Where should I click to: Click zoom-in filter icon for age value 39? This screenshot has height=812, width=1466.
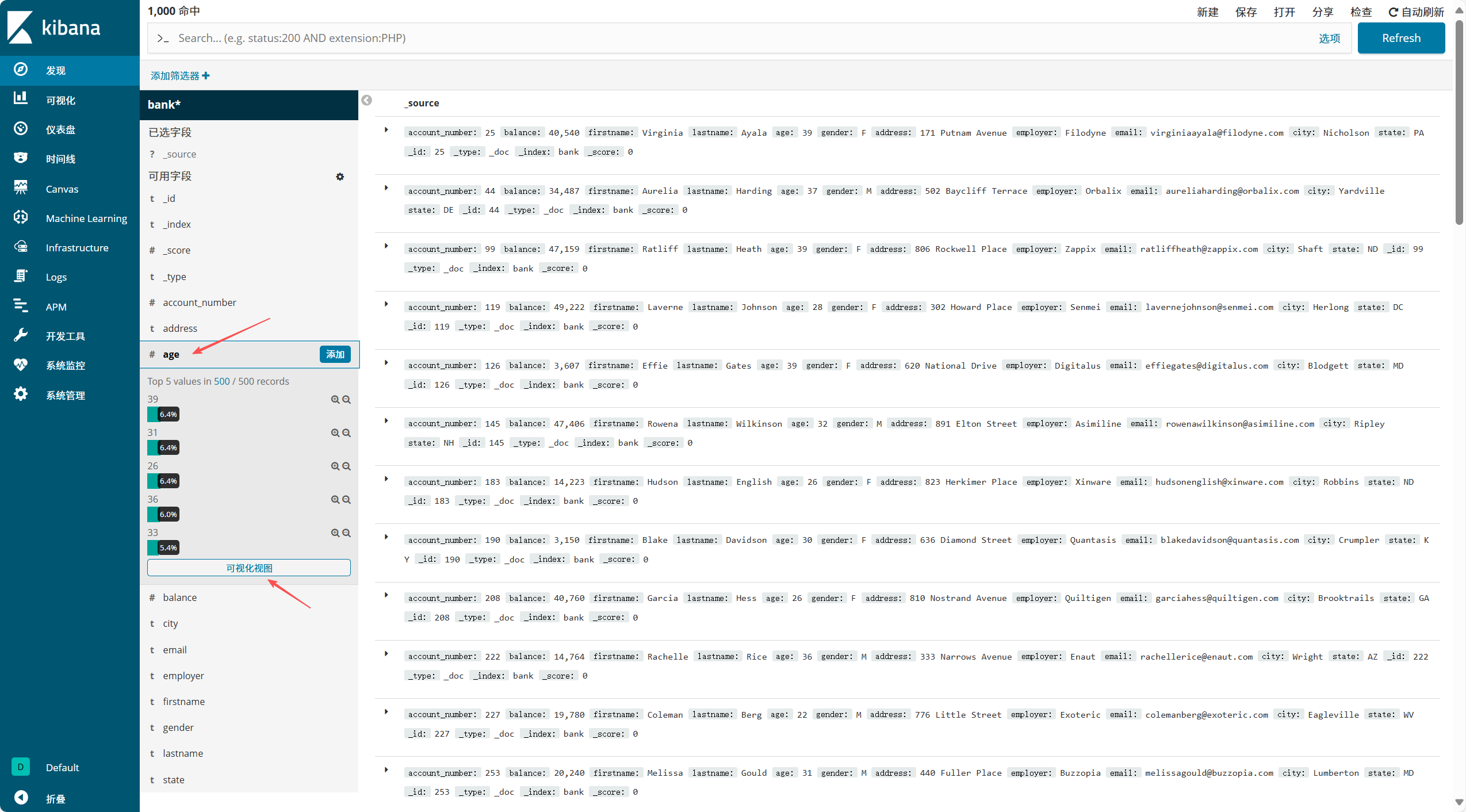(x=335, y=399)
